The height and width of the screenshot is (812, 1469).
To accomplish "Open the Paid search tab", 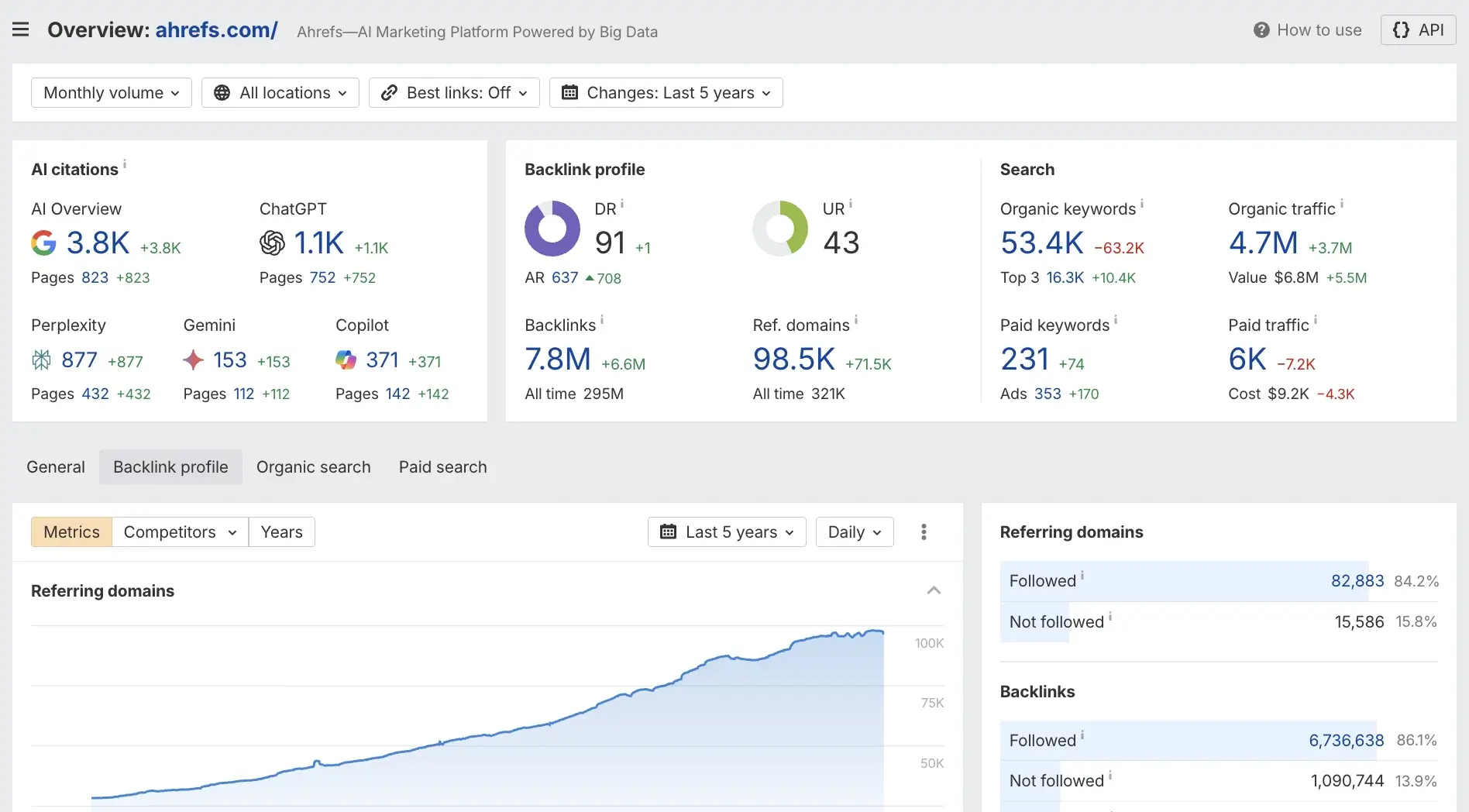I will (442, 466).
